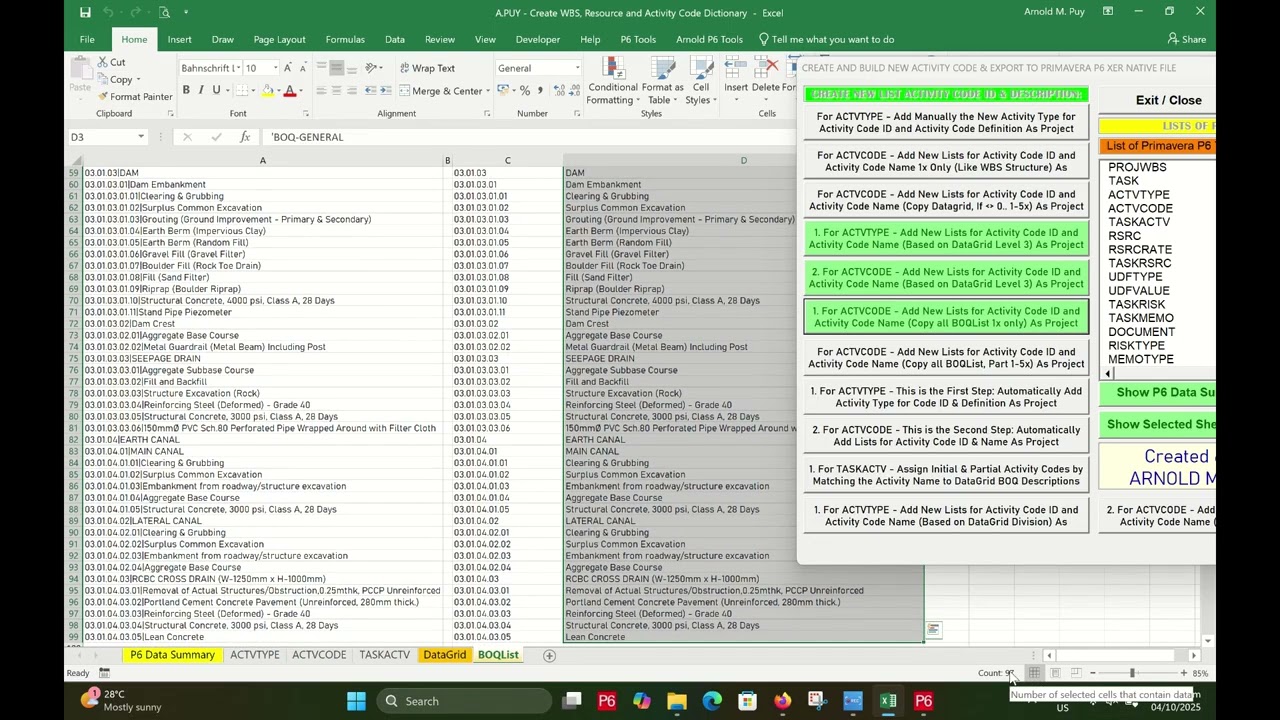Click the Save icon in title bar

pos(85,12)
